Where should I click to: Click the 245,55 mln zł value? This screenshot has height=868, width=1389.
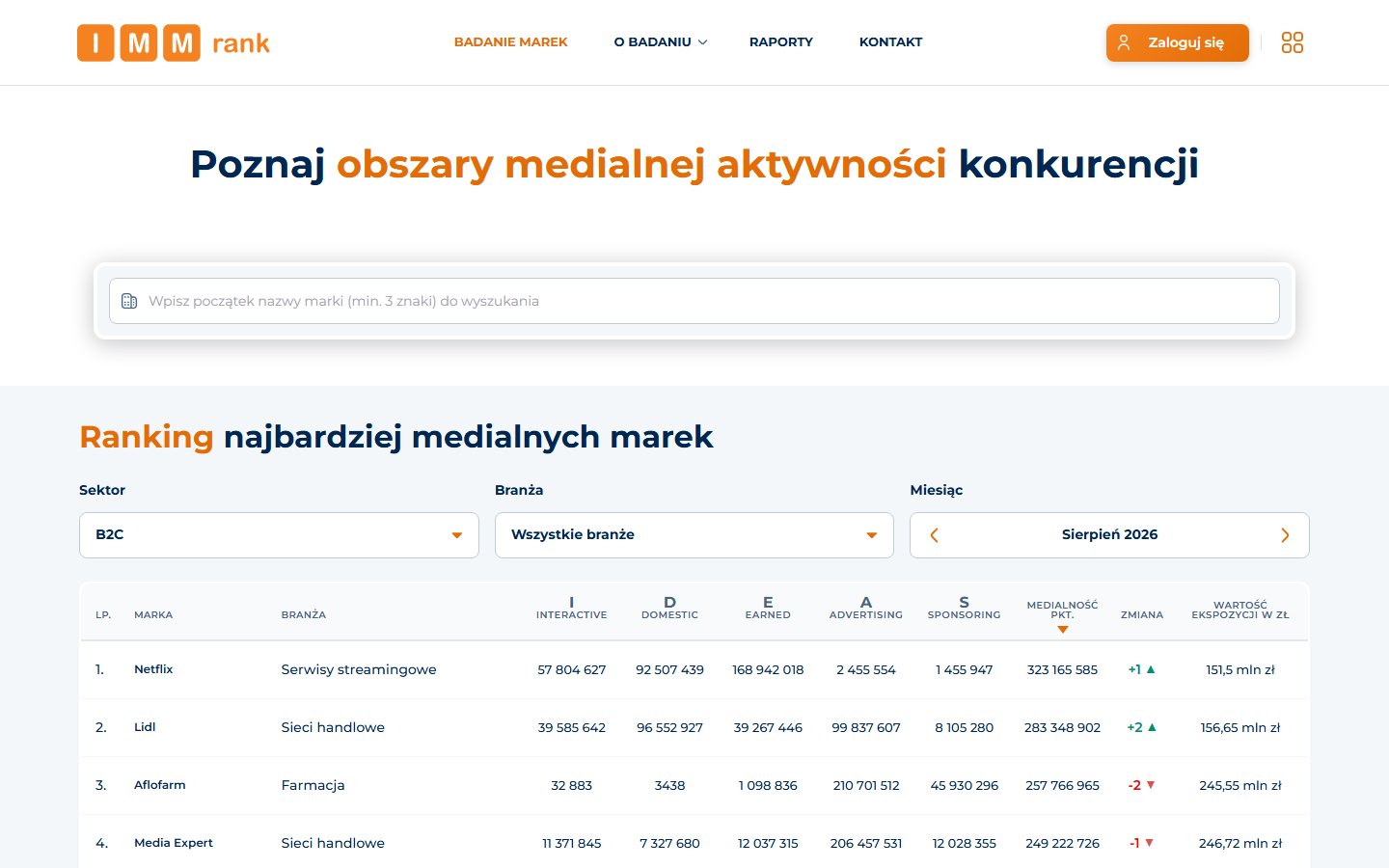[1240, 785]
